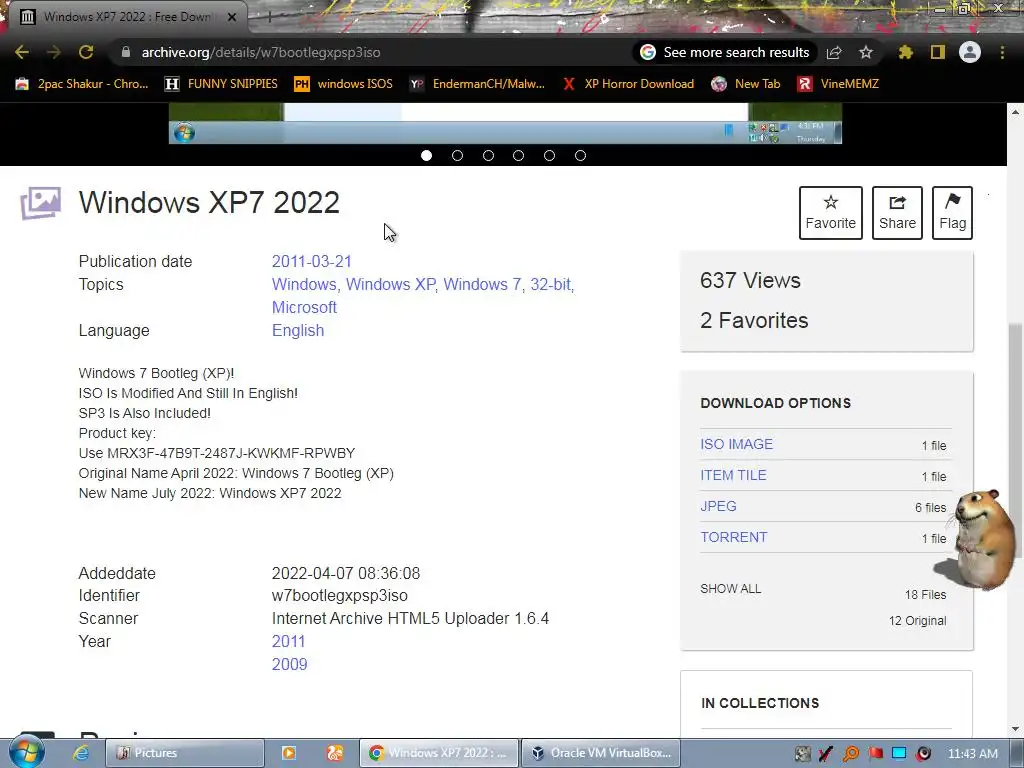Open the year 2009 link
Image resolution: width=1024 pixels, height=768 pixels.
(x=289, y=664)
